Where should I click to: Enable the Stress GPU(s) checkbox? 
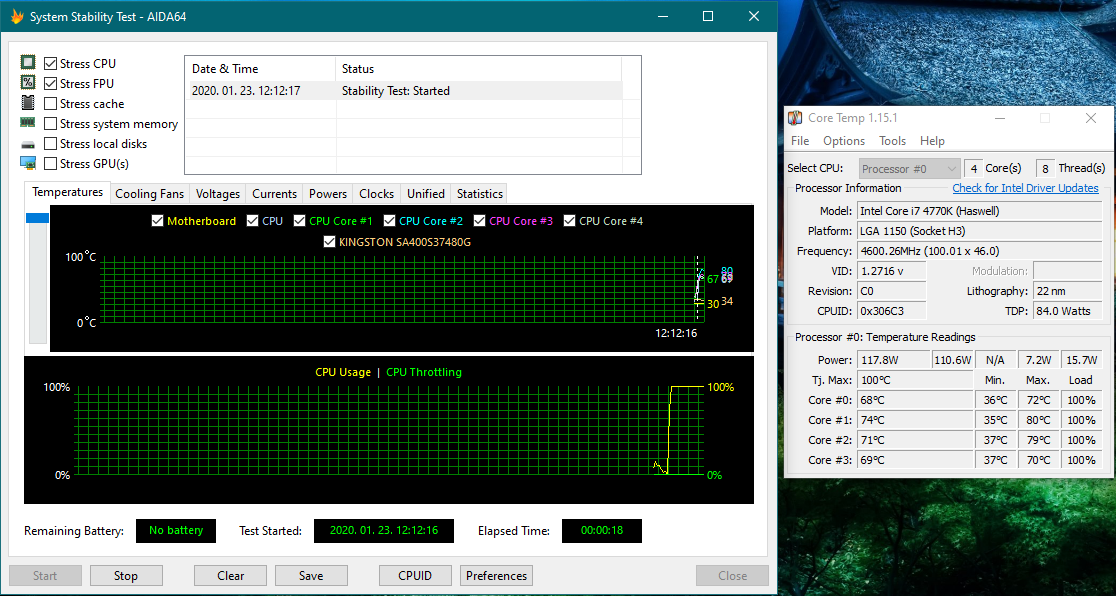pyautogui.click(x=51, y=163)
